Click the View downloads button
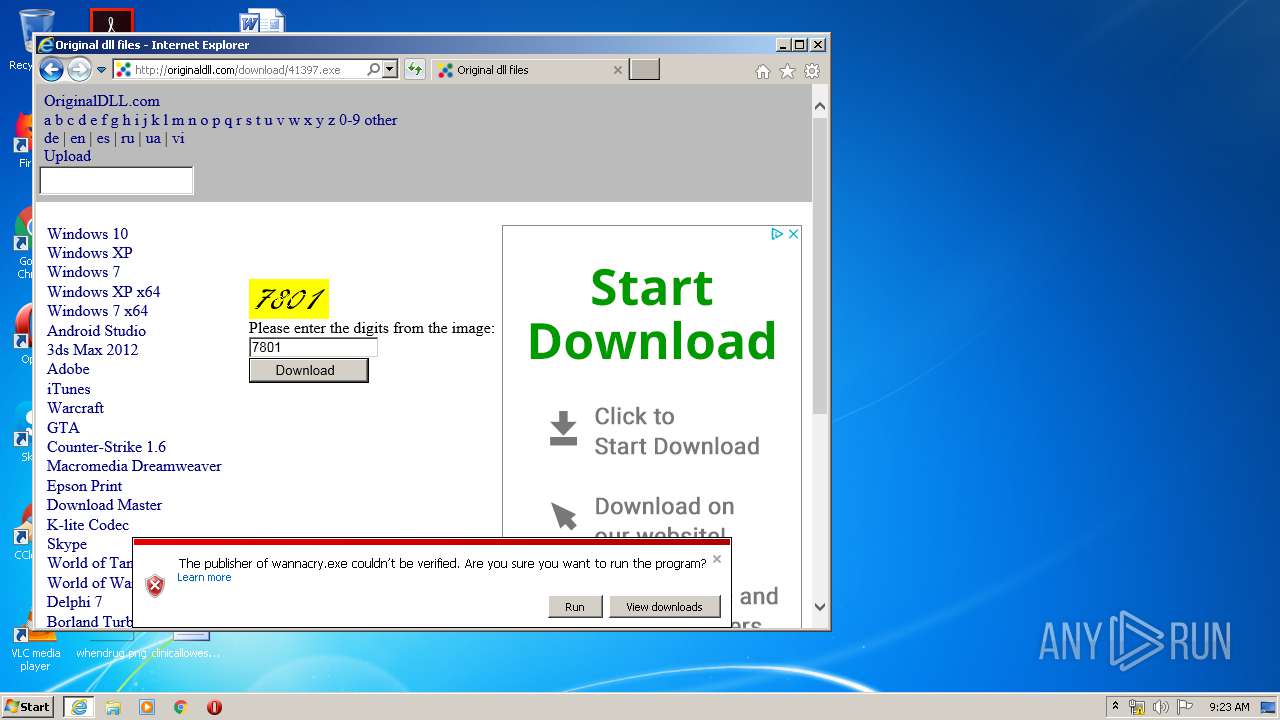Viewport: 1280px width, 720px height. click(664, 607)
